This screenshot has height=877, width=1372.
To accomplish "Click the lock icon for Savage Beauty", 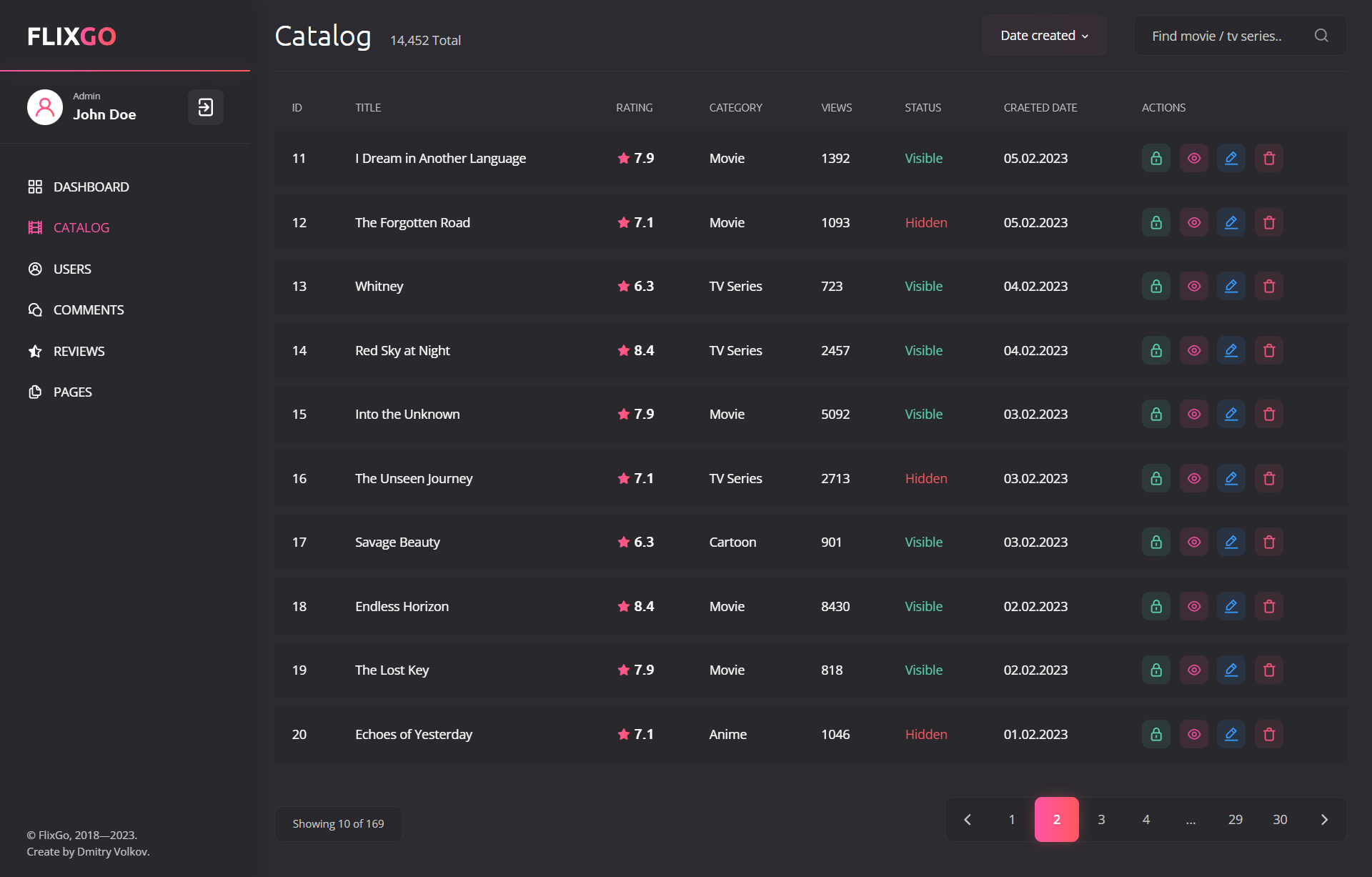I will point(1156,542).
